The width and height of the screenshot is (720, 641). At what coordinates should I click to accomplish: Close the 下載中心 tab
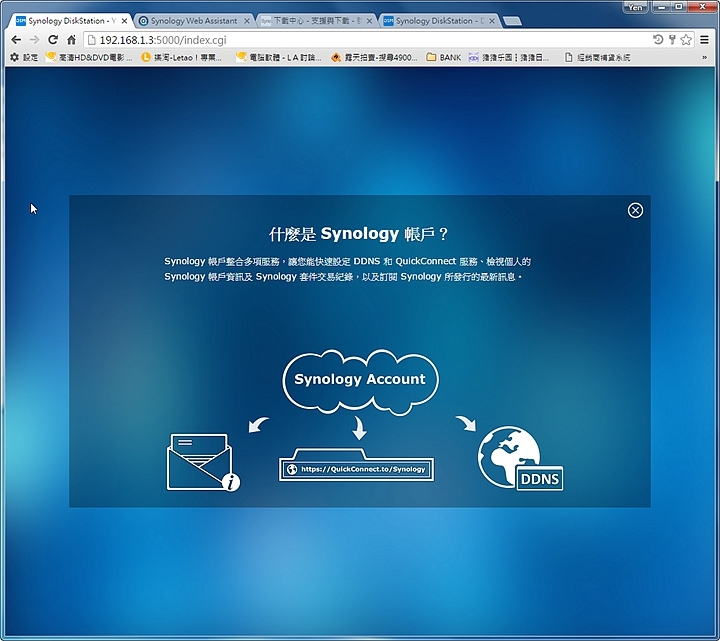(x=369, y=21)
